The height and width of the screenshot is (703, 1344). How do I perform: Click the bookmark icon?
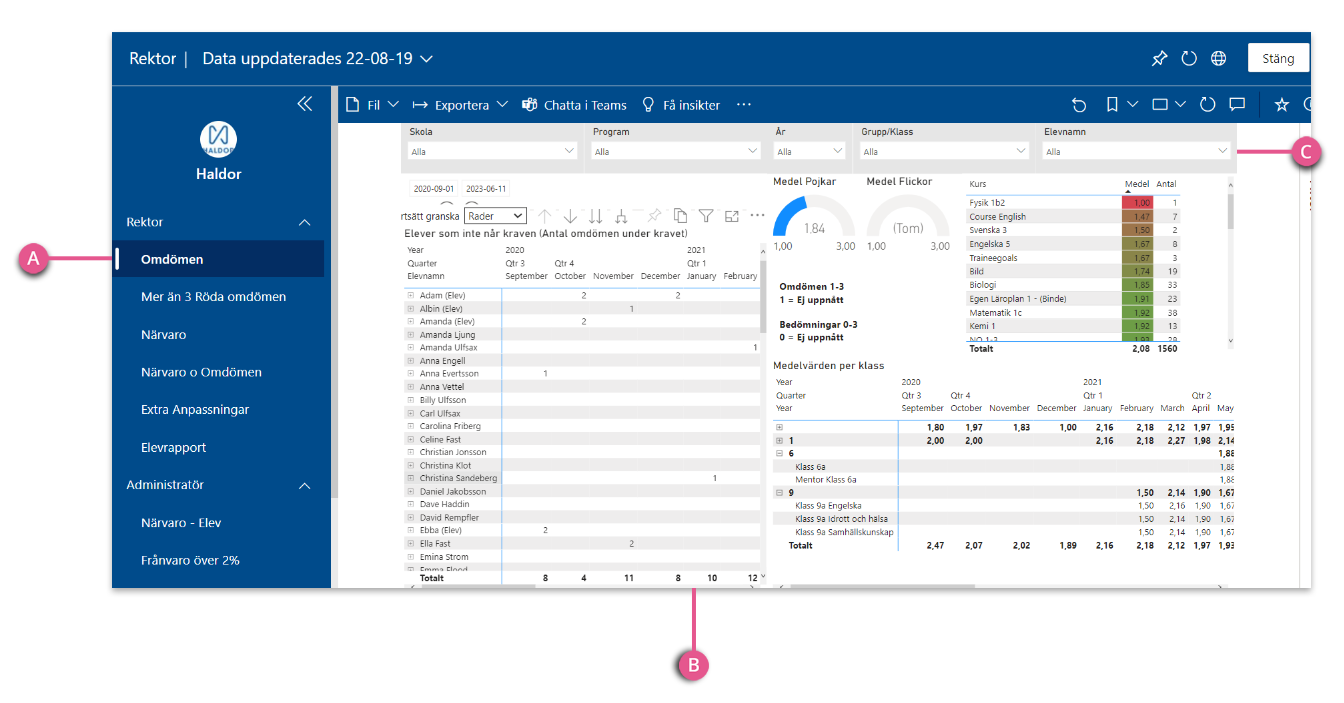1112,104
